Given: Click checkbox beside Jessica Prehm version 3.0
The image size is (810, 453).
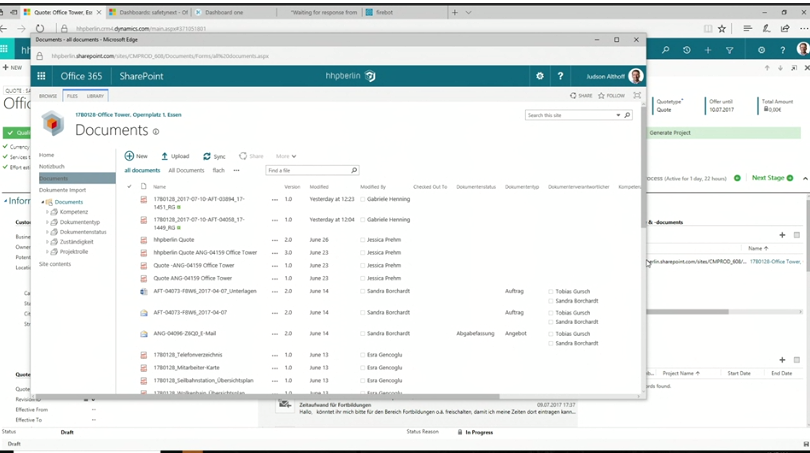Looking at the screenshot, I should tap(363, 253).
